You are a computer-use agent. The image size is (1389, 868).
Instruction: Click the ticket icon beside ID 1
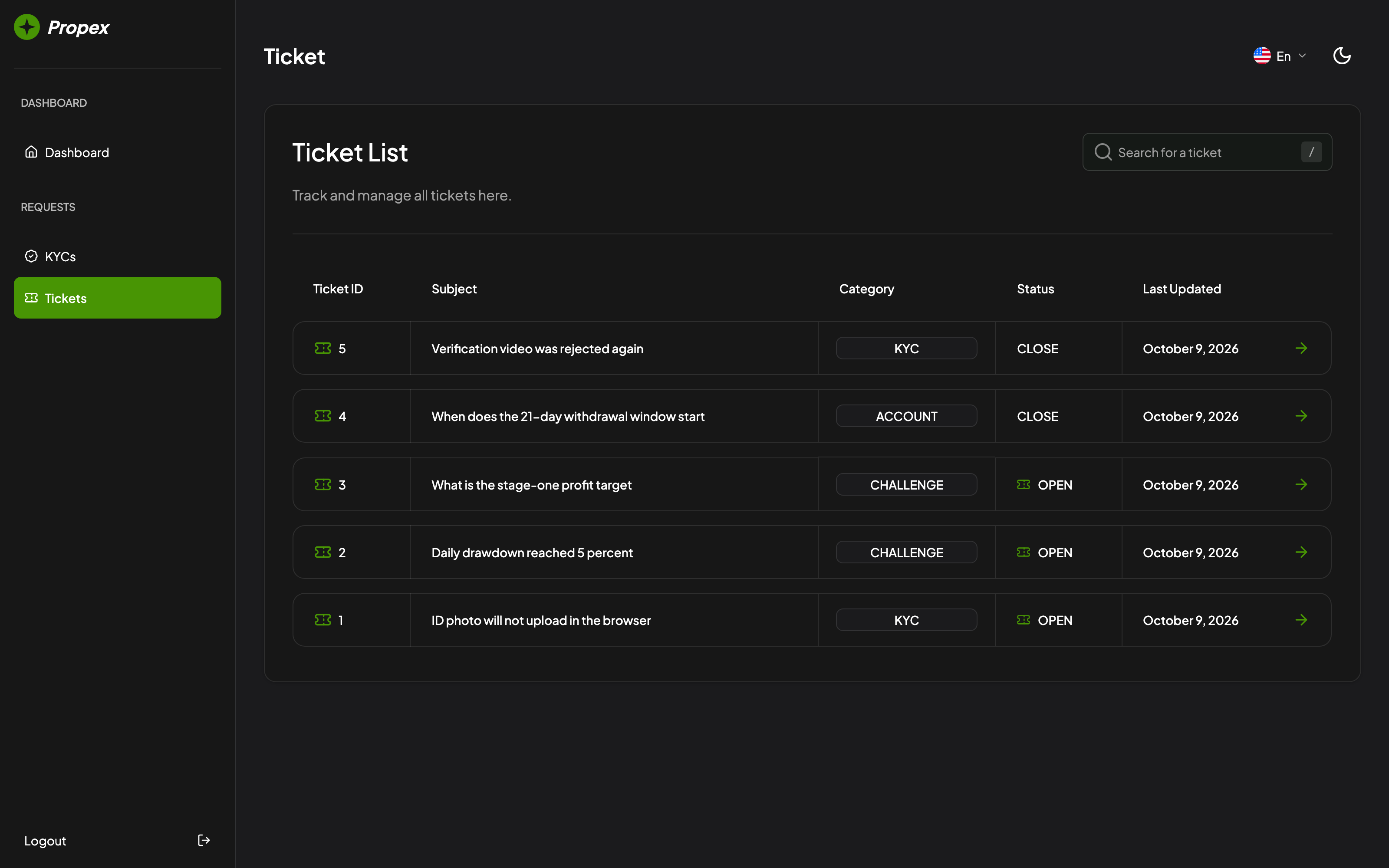(x=323, y=620)
